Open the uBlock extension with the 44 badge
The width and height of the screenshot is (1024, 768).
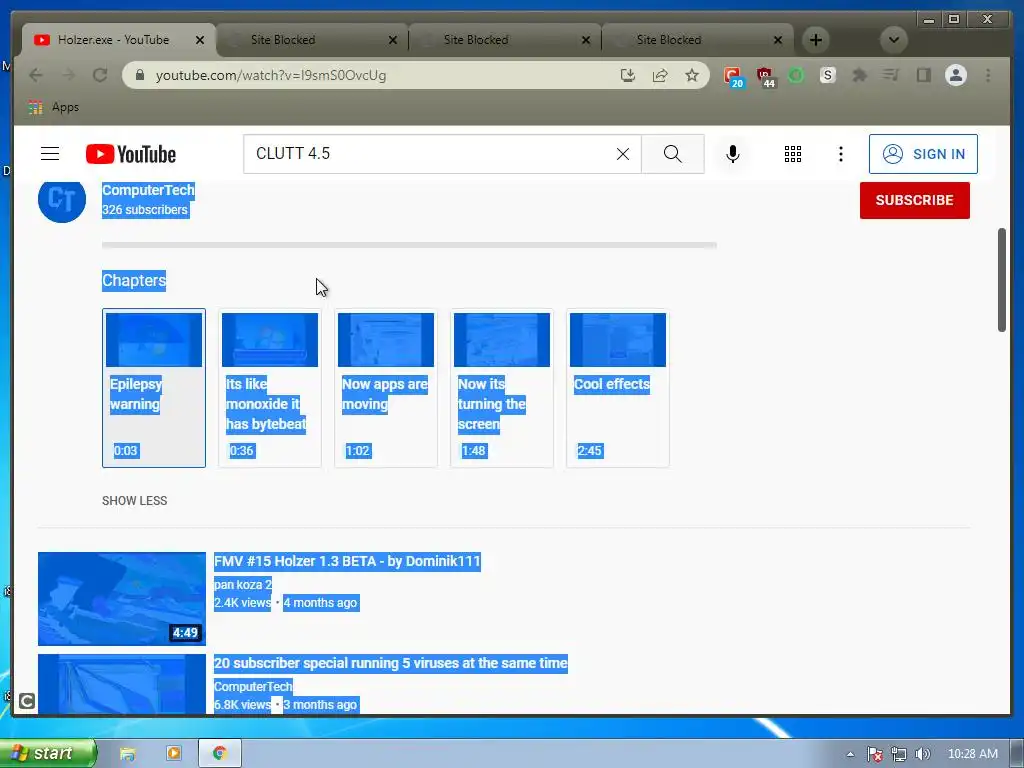pos(765,76)
